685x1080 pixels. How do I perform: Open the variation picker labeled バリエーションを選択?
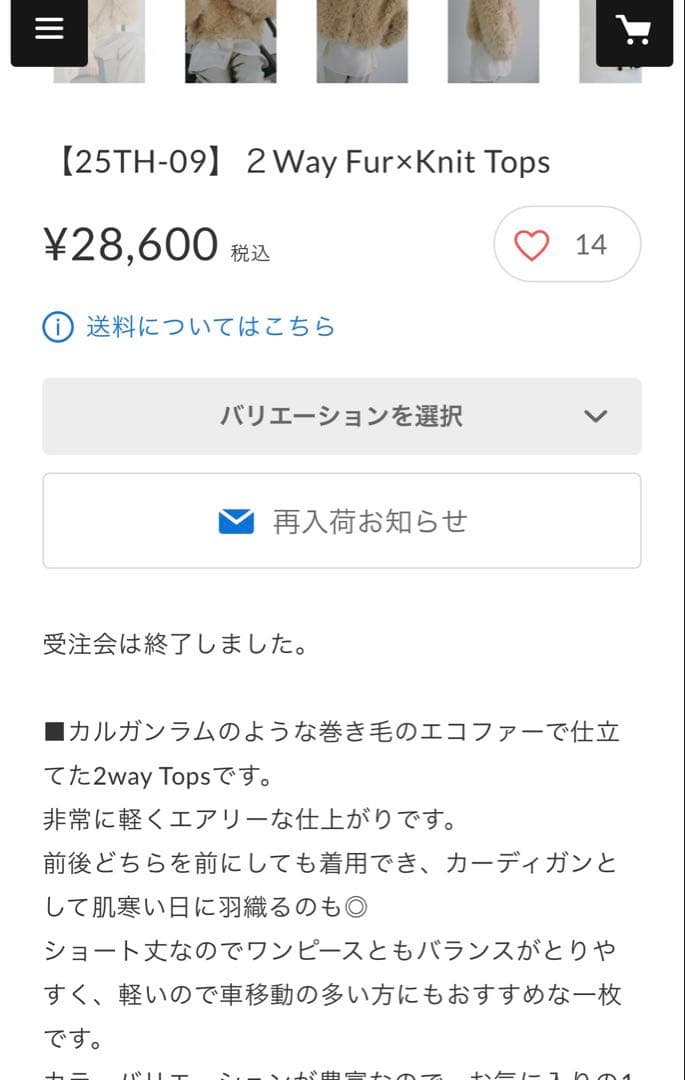[x=342, y=416]
